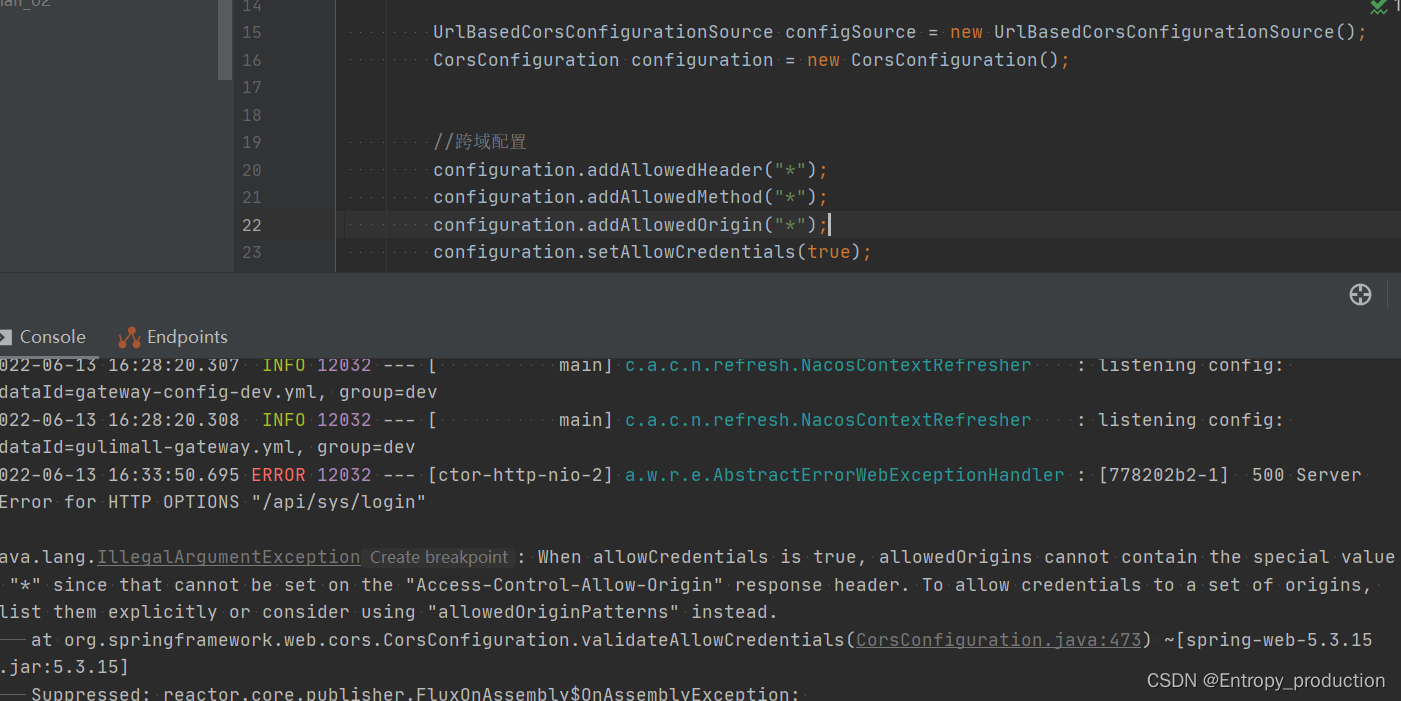Image resolution: width=1401 pixels, height=701 pixels.
Task: Open the Console tab
Action: 42,337
